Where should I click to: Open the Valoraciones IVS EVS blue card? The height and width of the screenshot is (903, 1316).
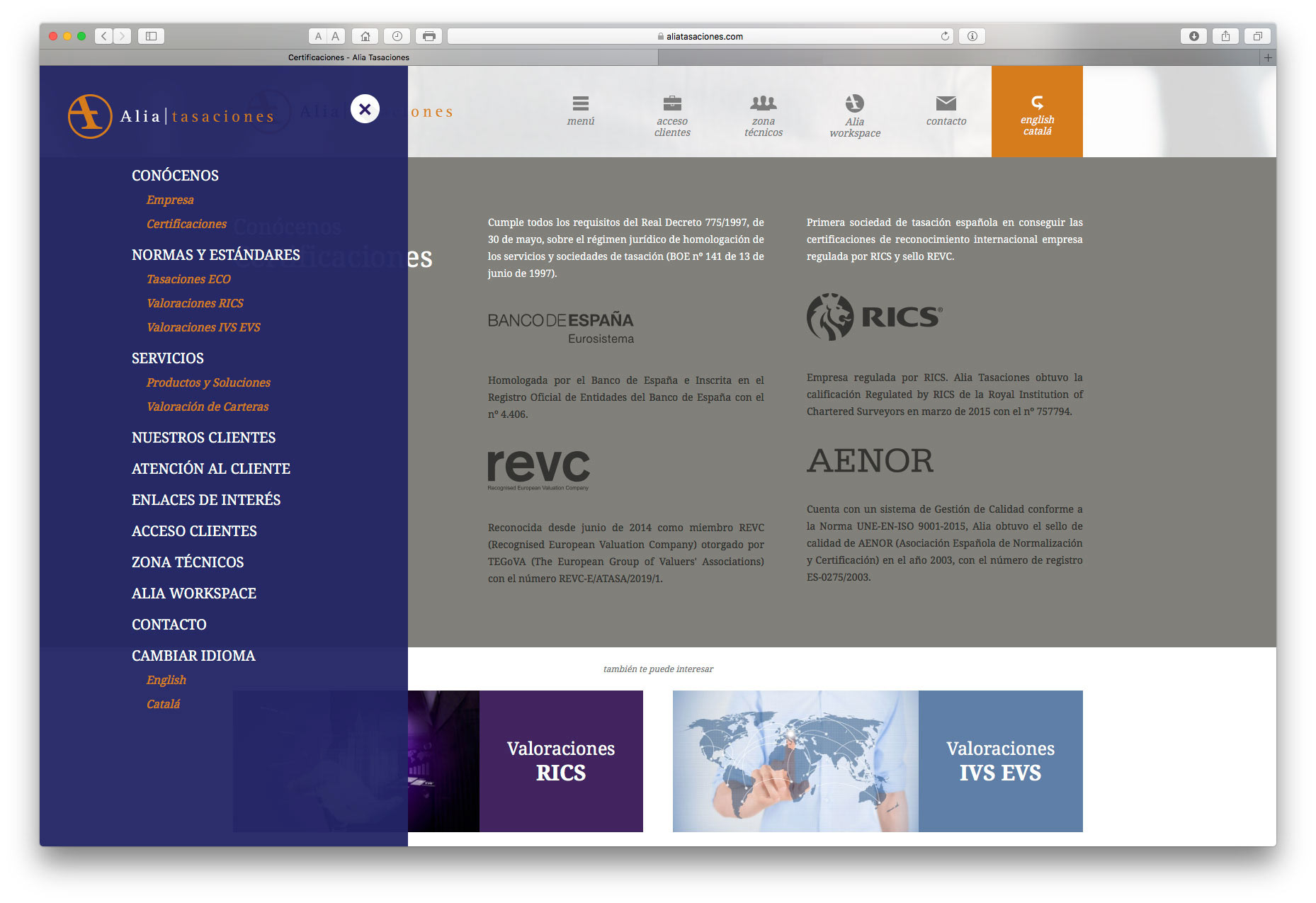pyautogui.click(x=1000, y=761)
